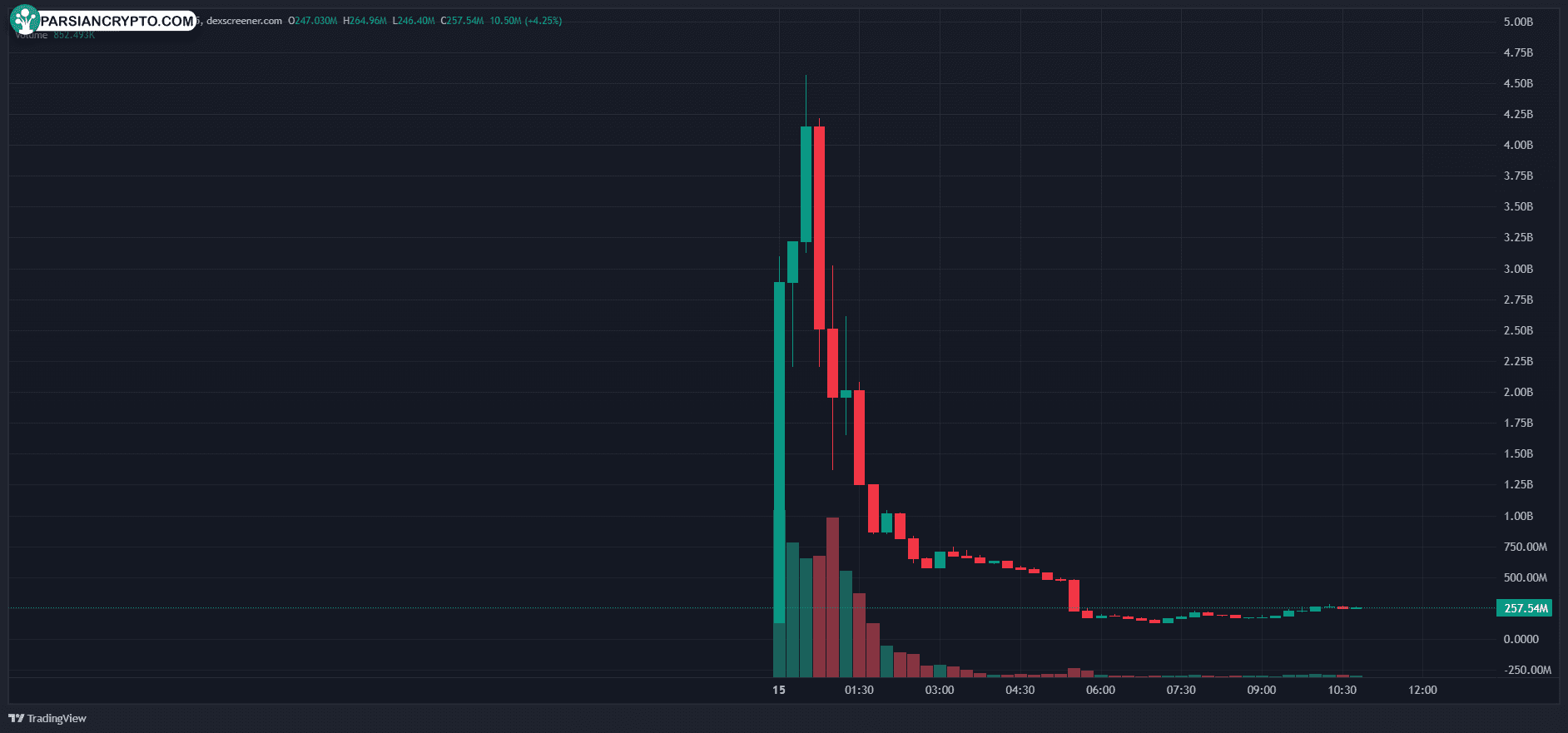
Task: Click the high value H264.96M
Action: 365,21
